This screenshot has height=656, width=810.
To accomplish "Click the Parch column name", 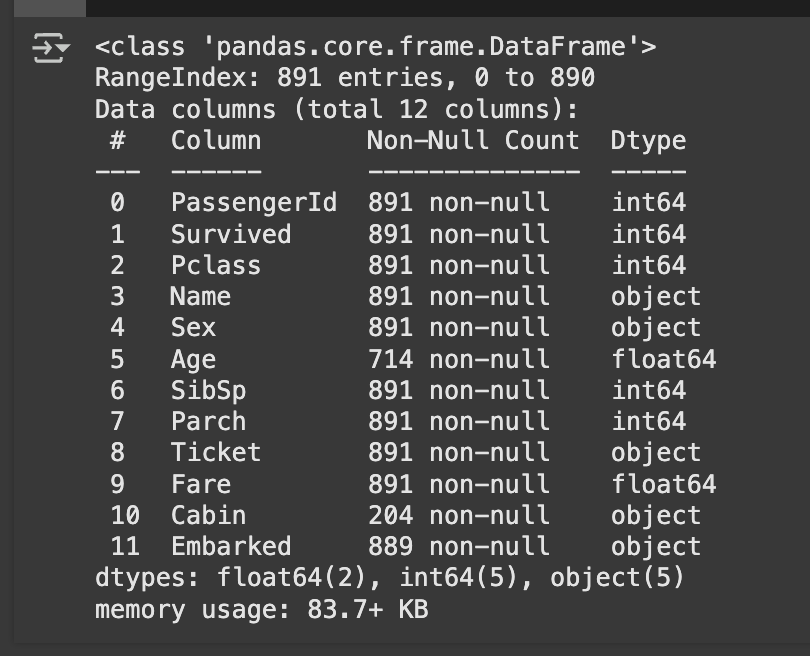I will pyautogui.click(x=208, y=421).
